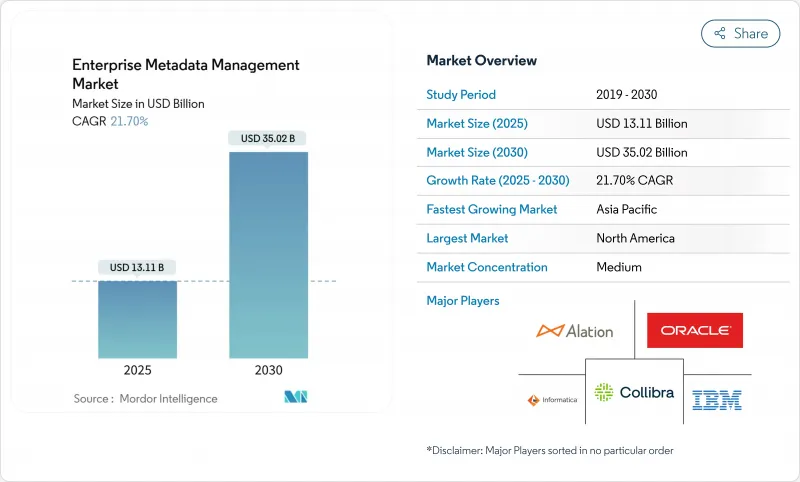Open the Collibra logo tile
This screenshot has width=800, height=482.
(634, 393)
